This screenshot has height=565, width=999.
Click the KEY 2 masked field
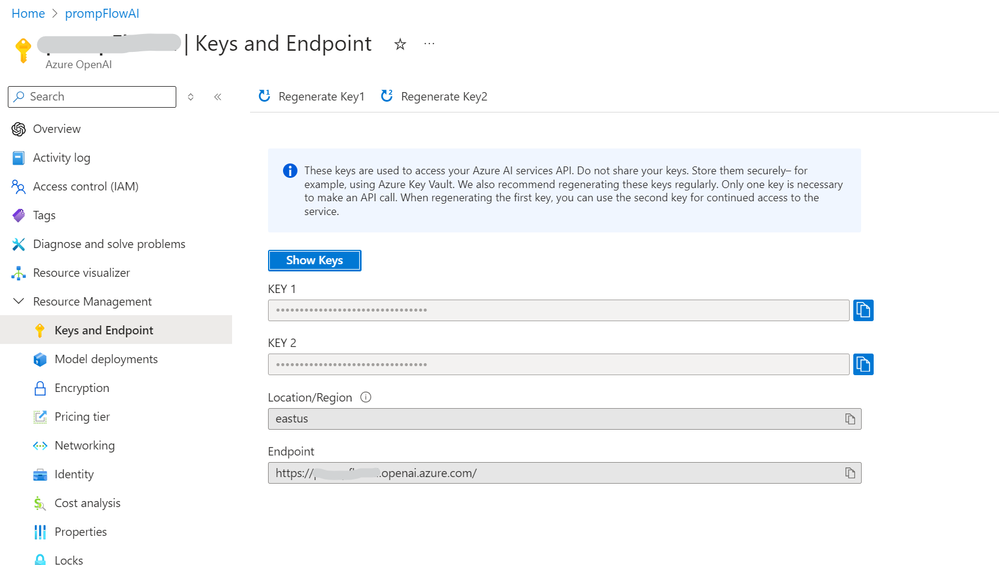click(559, 364)
